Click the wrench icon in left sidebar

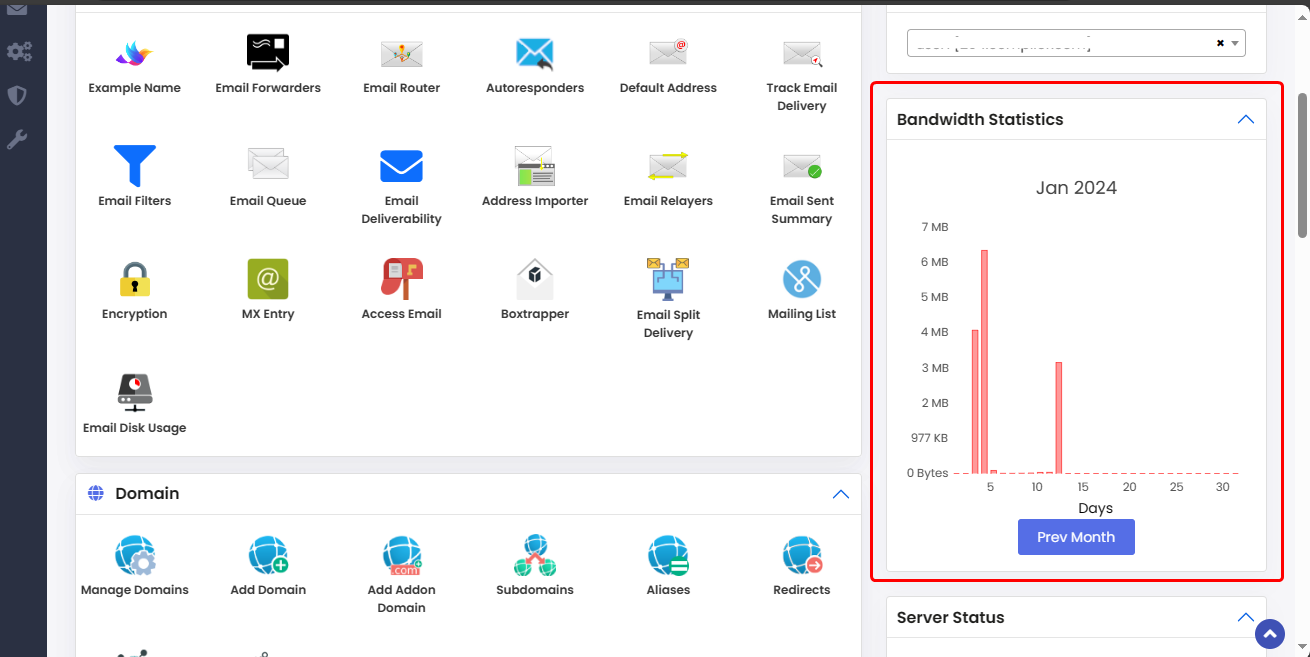click(x=17, y=140)
